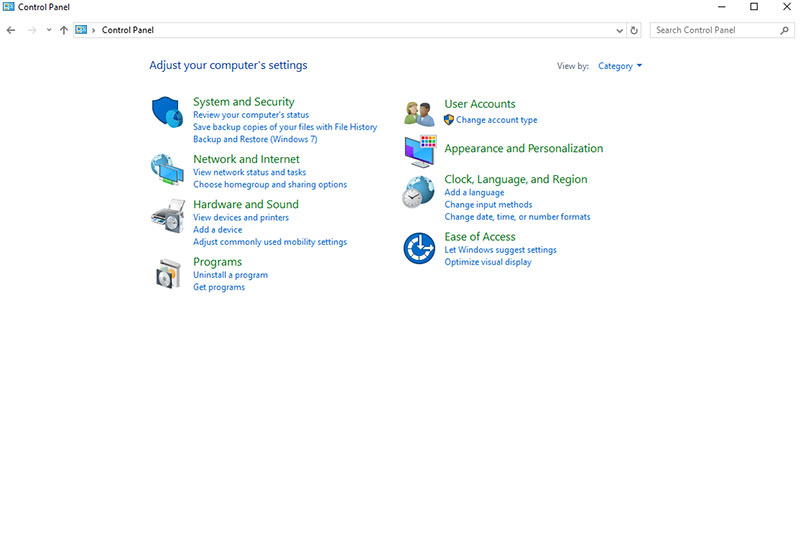Open the Programs category icon
The image size is (800, 537).
166,273
